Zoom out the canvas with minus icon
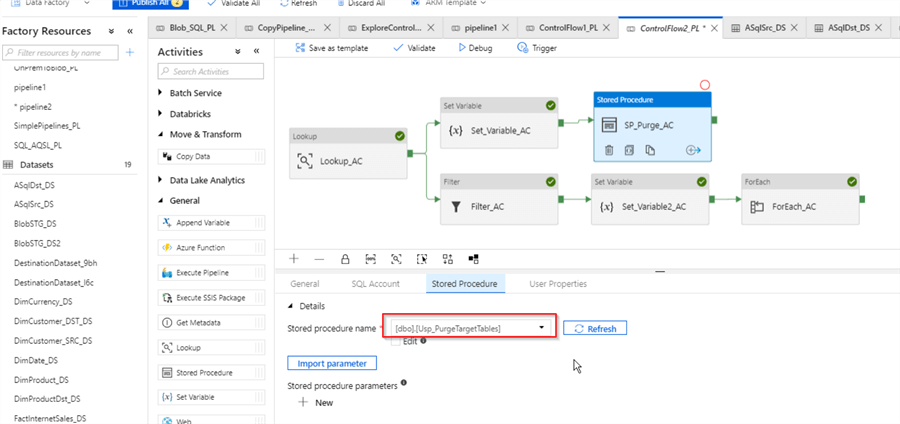The height and width of the screenshot is (424, 900). 318,258
